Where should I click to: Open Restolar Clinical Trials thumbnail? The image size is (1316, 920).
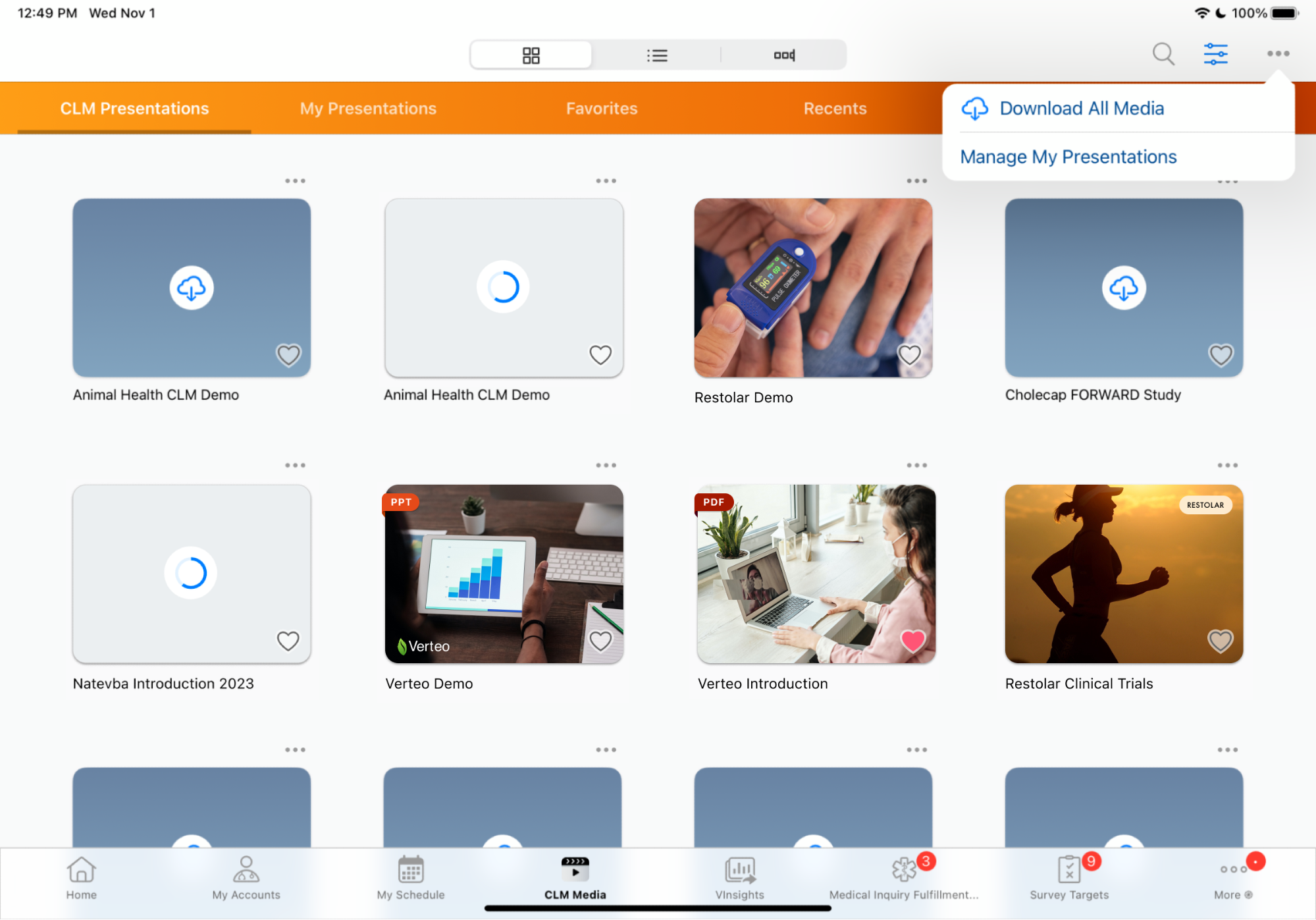click(x=1123, y=574)
